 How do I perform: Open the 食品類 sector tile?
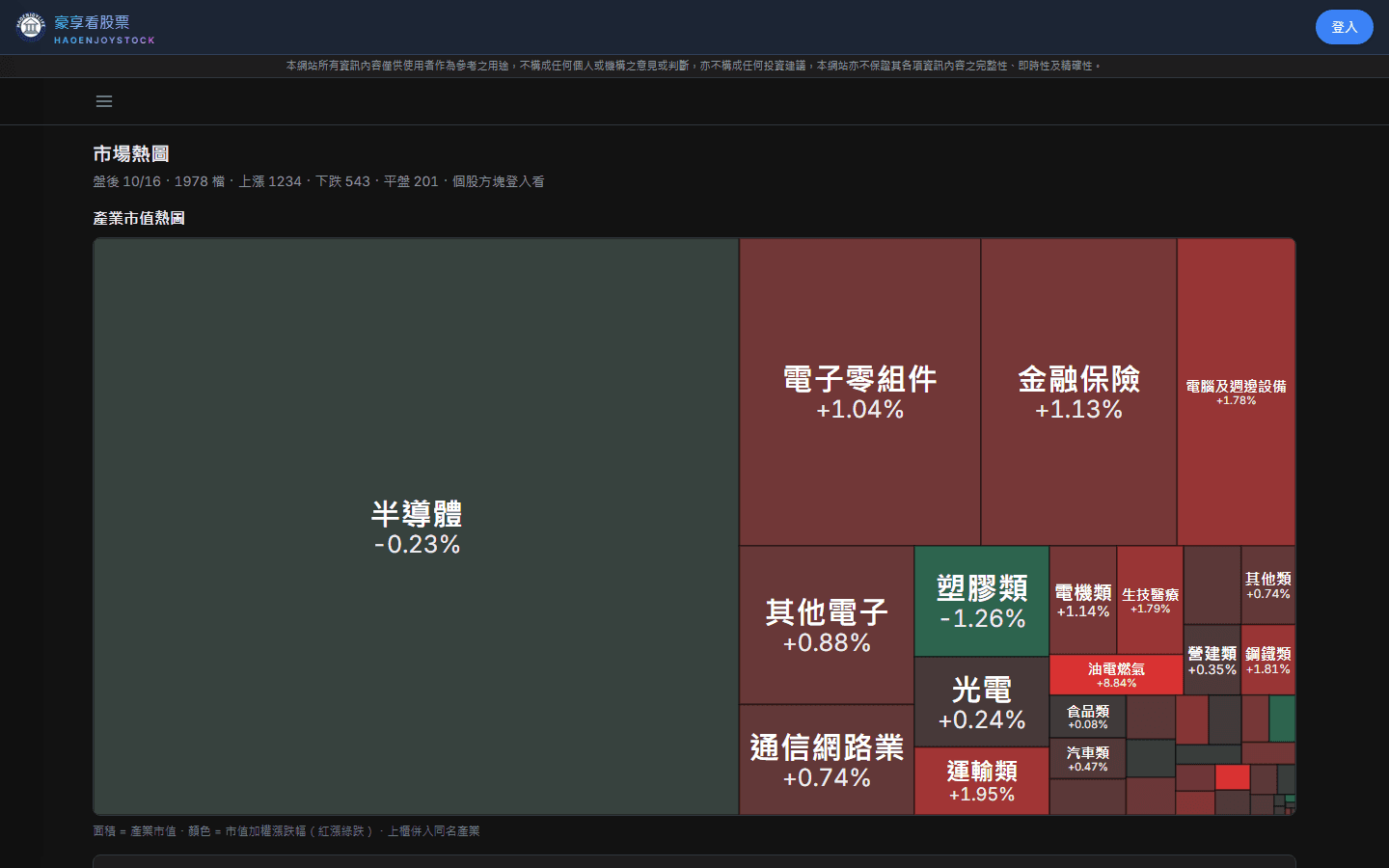coord(1088,717)
